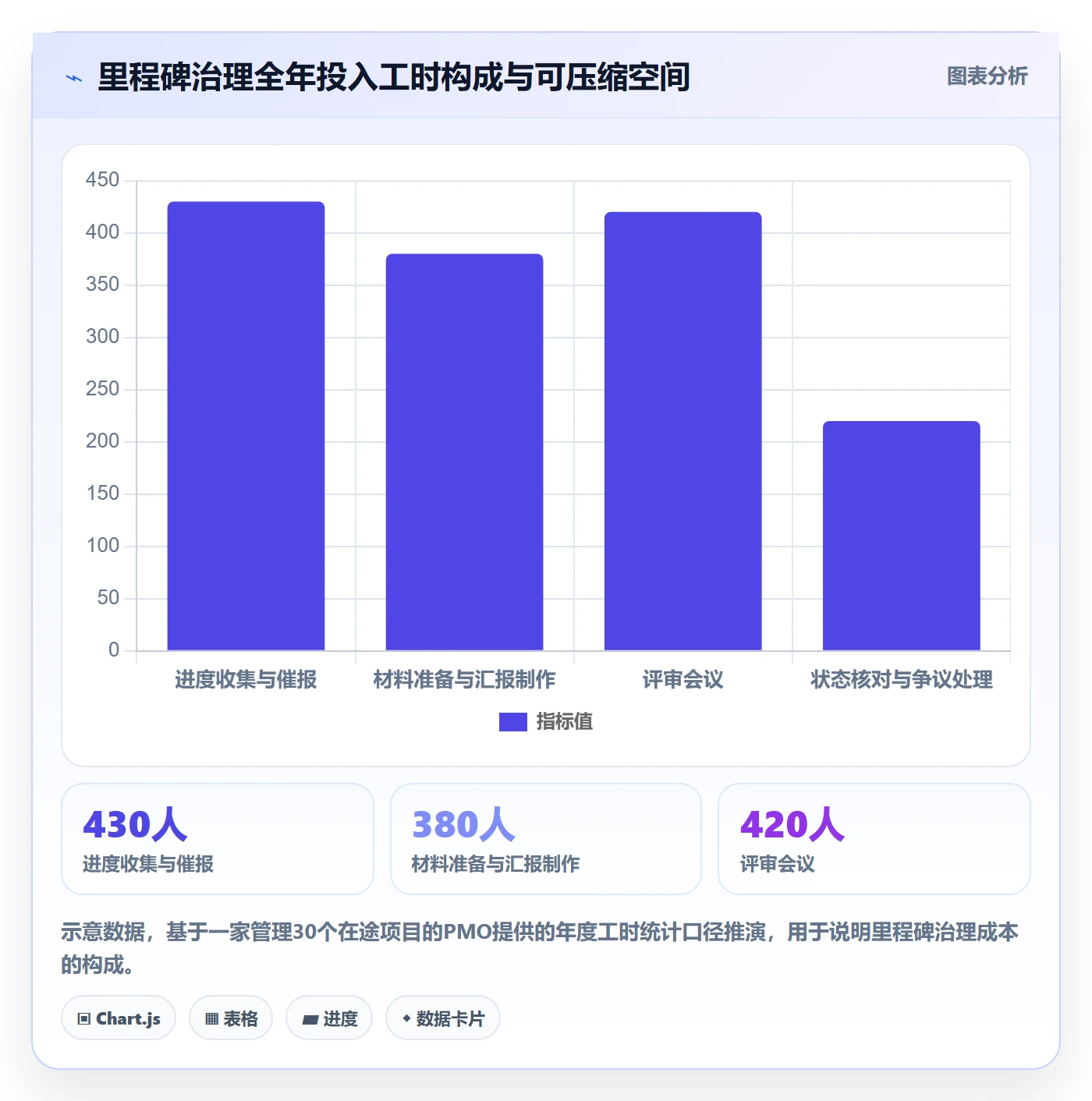The image size is (1092, 1101).
Task: Click the 评审会议 bar in chart
Action: click(x=682, y=431)
